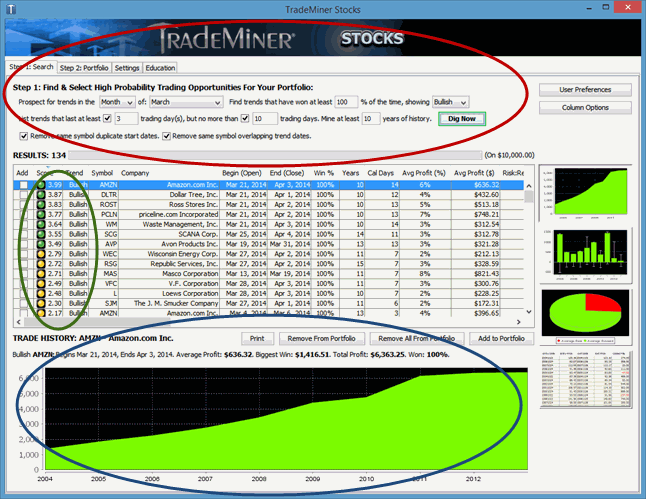Screen dimensions: 646x499
Task: Open the Month period dropdown
Action: click(x=117, y=102)
